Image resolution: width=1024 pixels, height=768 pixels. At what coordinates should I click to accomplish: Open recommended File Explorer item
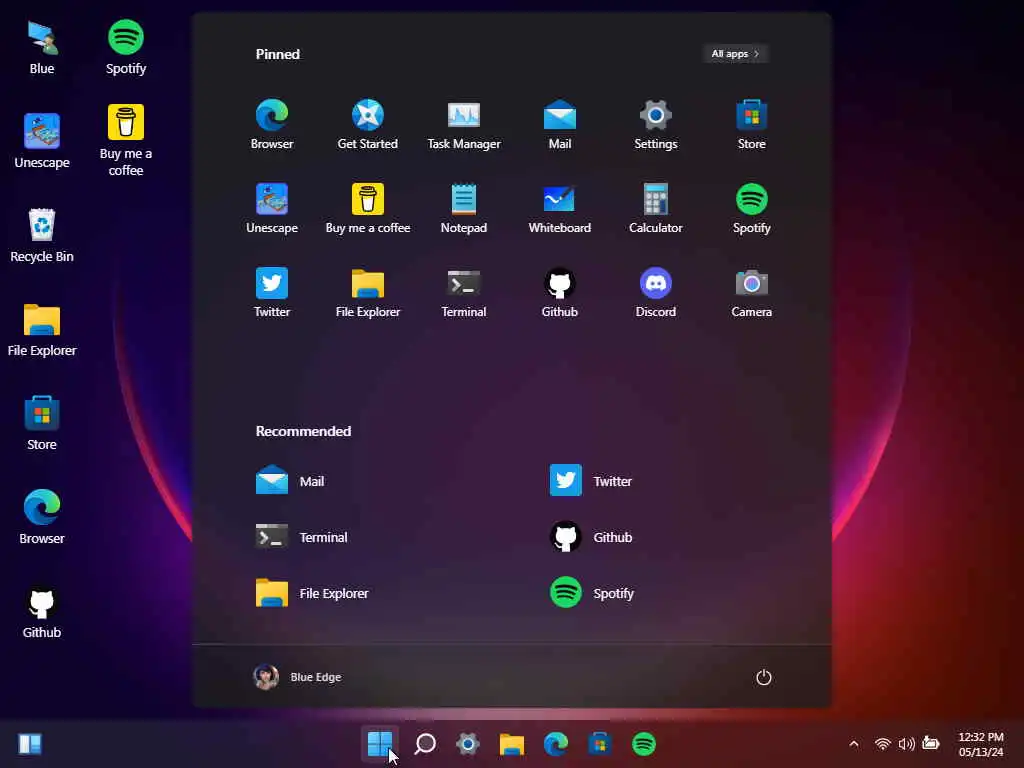(x=312, y=593)
